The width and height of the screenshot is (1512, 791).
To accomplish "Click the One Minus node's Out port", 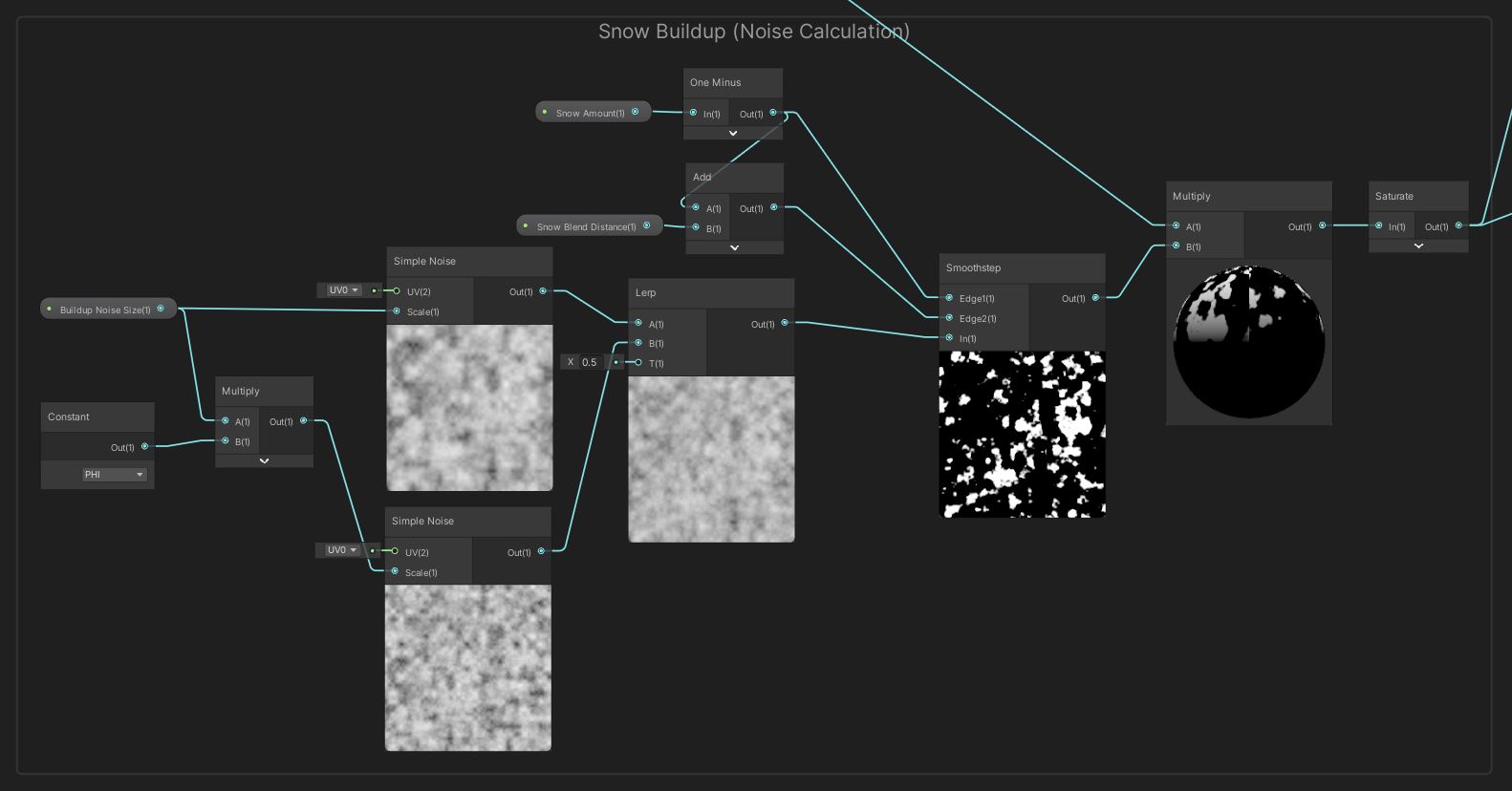I will click(x=773, y=113).
